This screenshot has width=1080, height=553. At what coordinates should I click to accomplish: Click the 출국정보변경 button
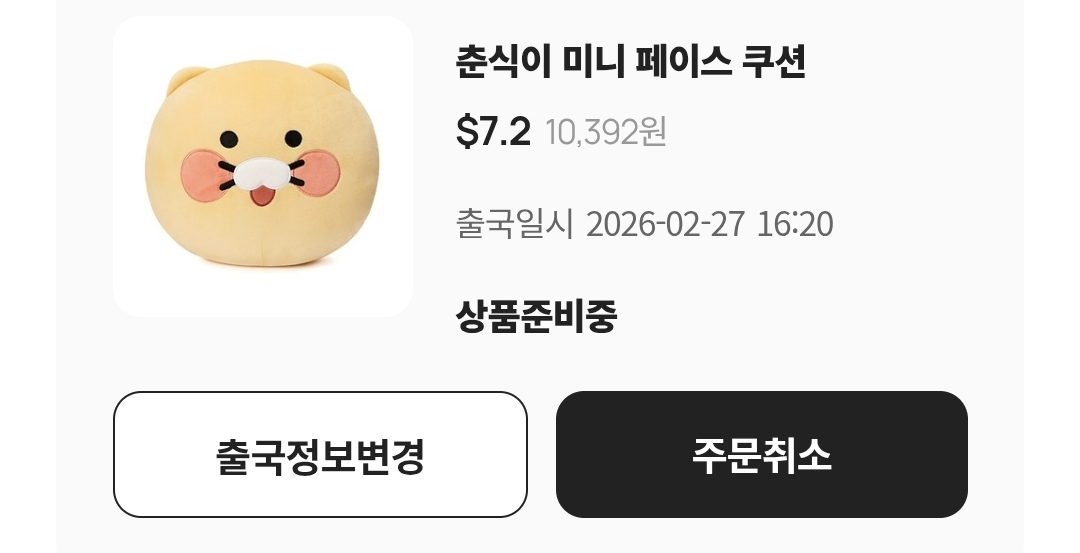coord(320,455)
